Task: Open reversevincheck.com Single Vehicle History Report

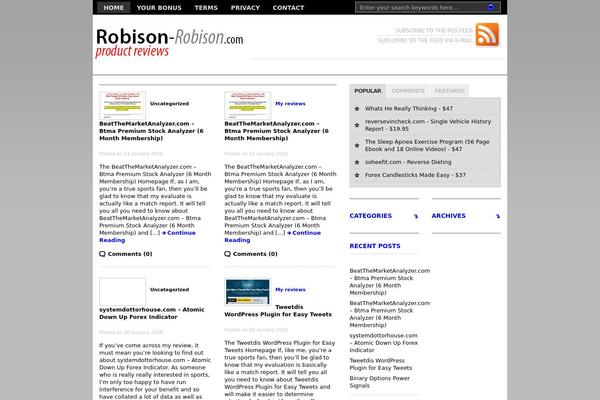Action: [x=428, y=125]
